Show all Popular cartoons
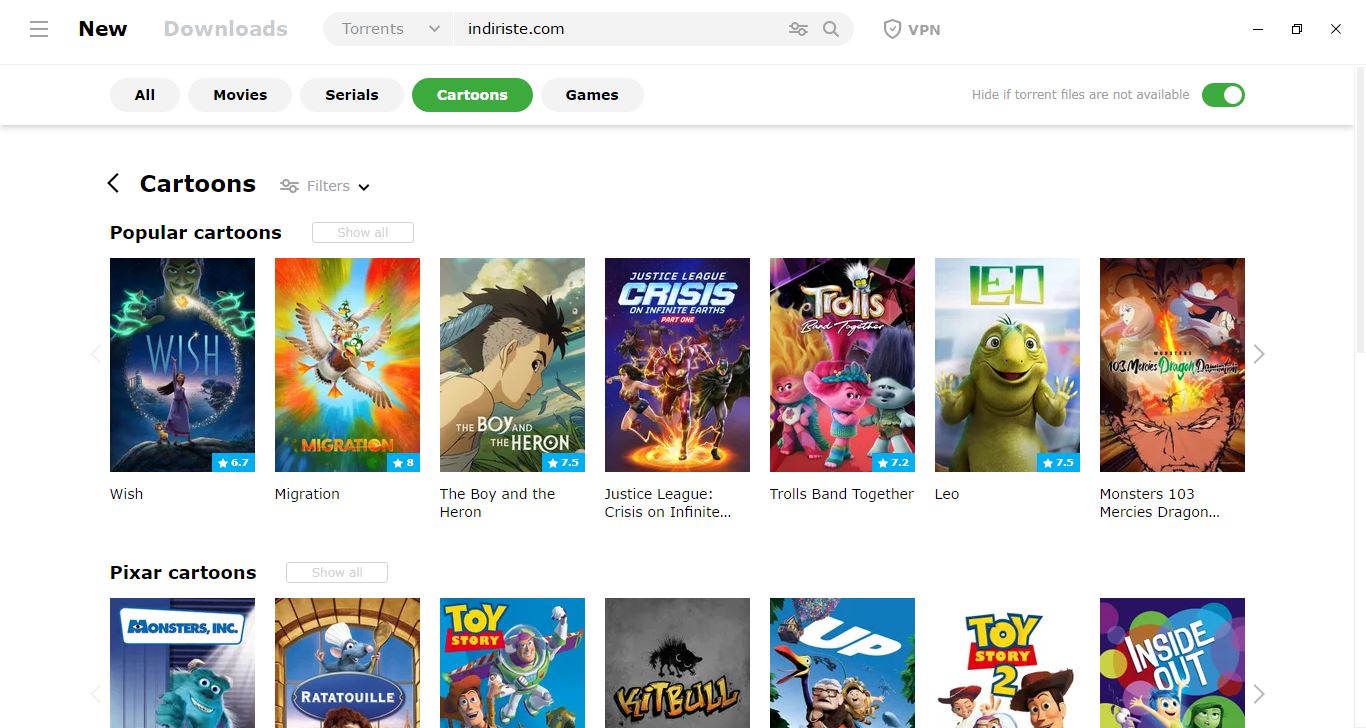Image resolution: width=1366 pixels, height=728 pixels. tap(363, 232)
